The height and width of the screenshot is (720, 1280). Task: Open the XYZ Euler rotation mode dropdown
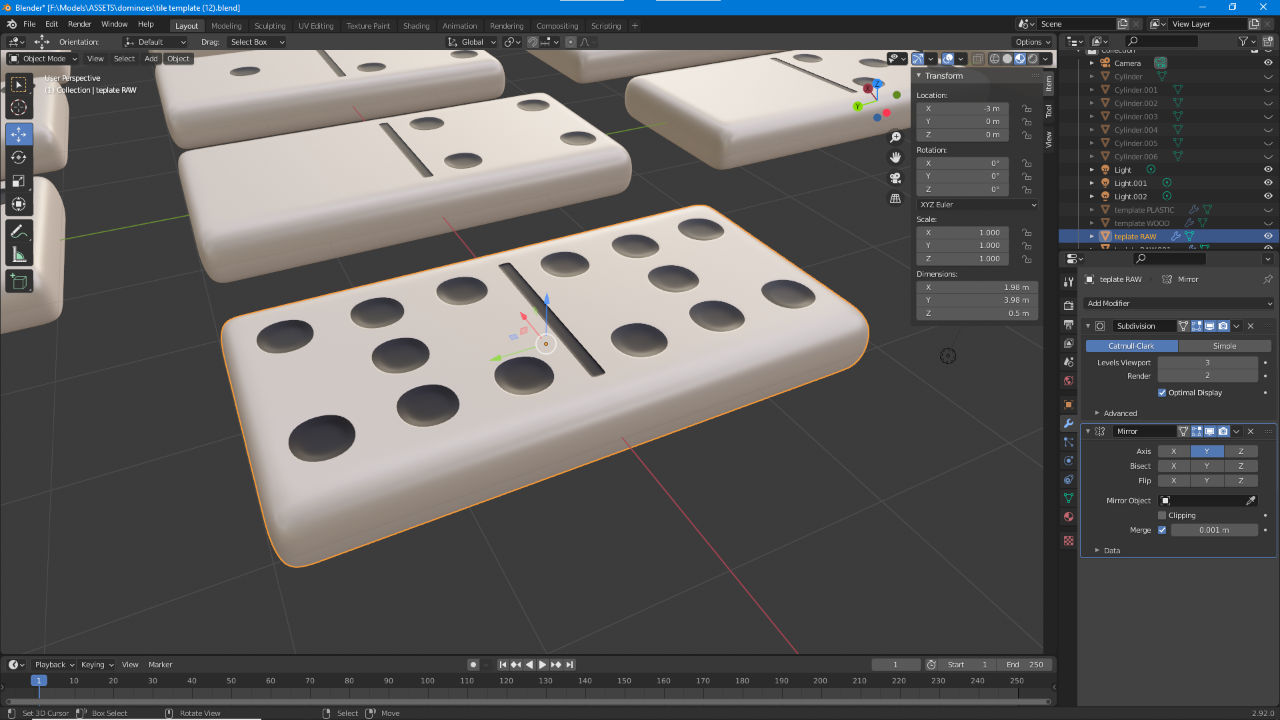pyautogui.click(x=977, y=204)
